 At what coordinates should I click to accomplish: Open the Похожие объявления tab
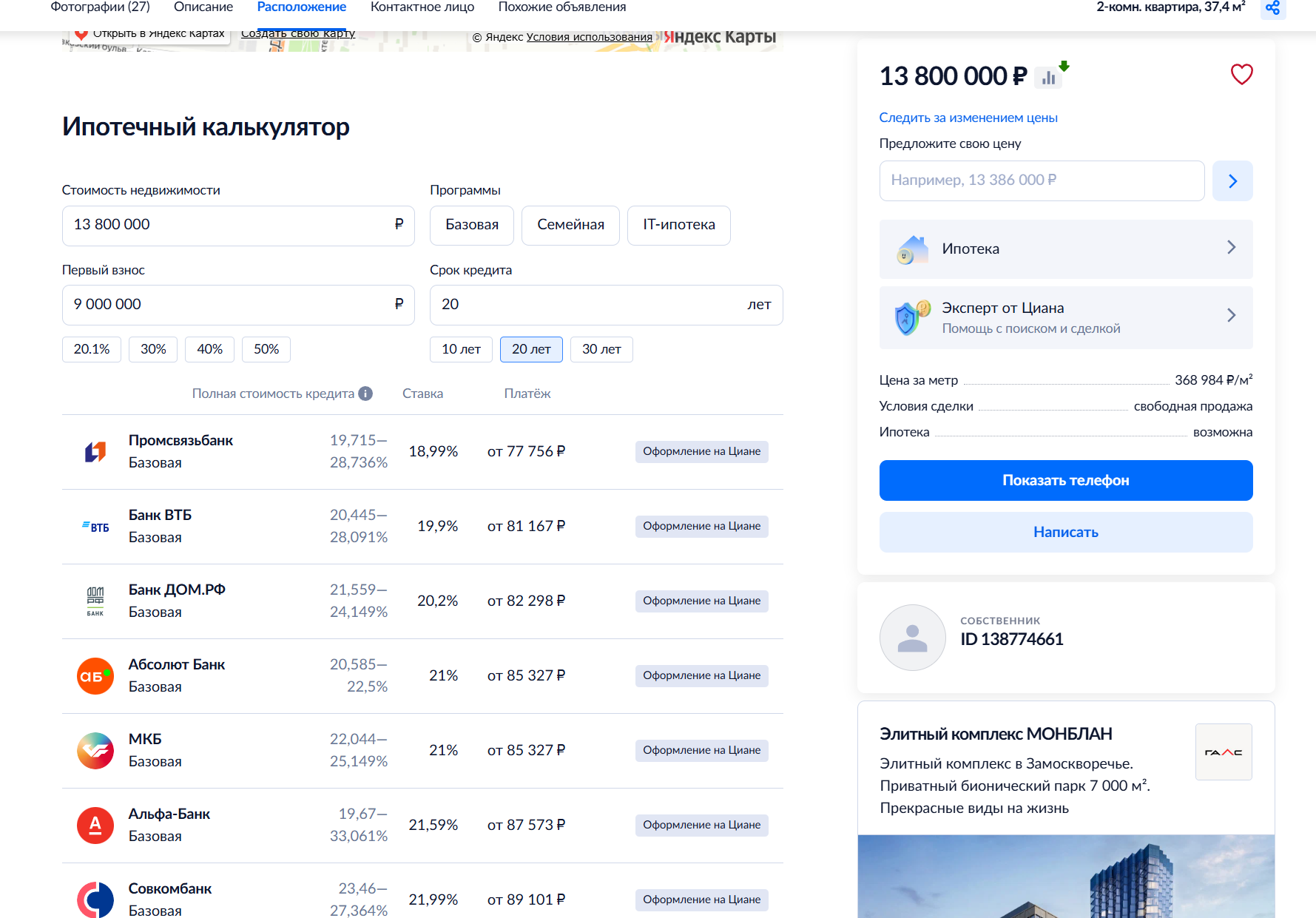pyautogui.click(x=562, y=7)
